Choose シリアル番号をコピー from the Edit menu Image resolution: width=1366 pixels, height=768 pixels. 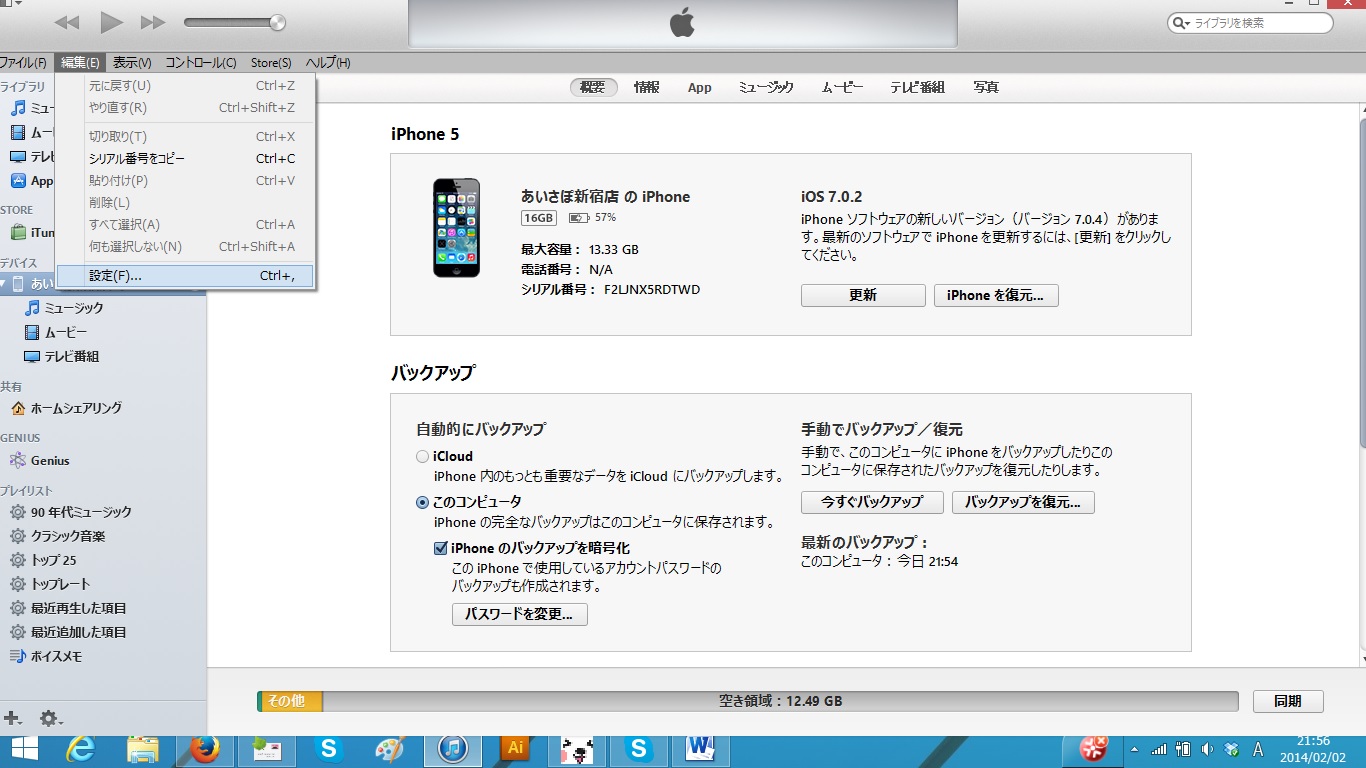tap(186, 158)
